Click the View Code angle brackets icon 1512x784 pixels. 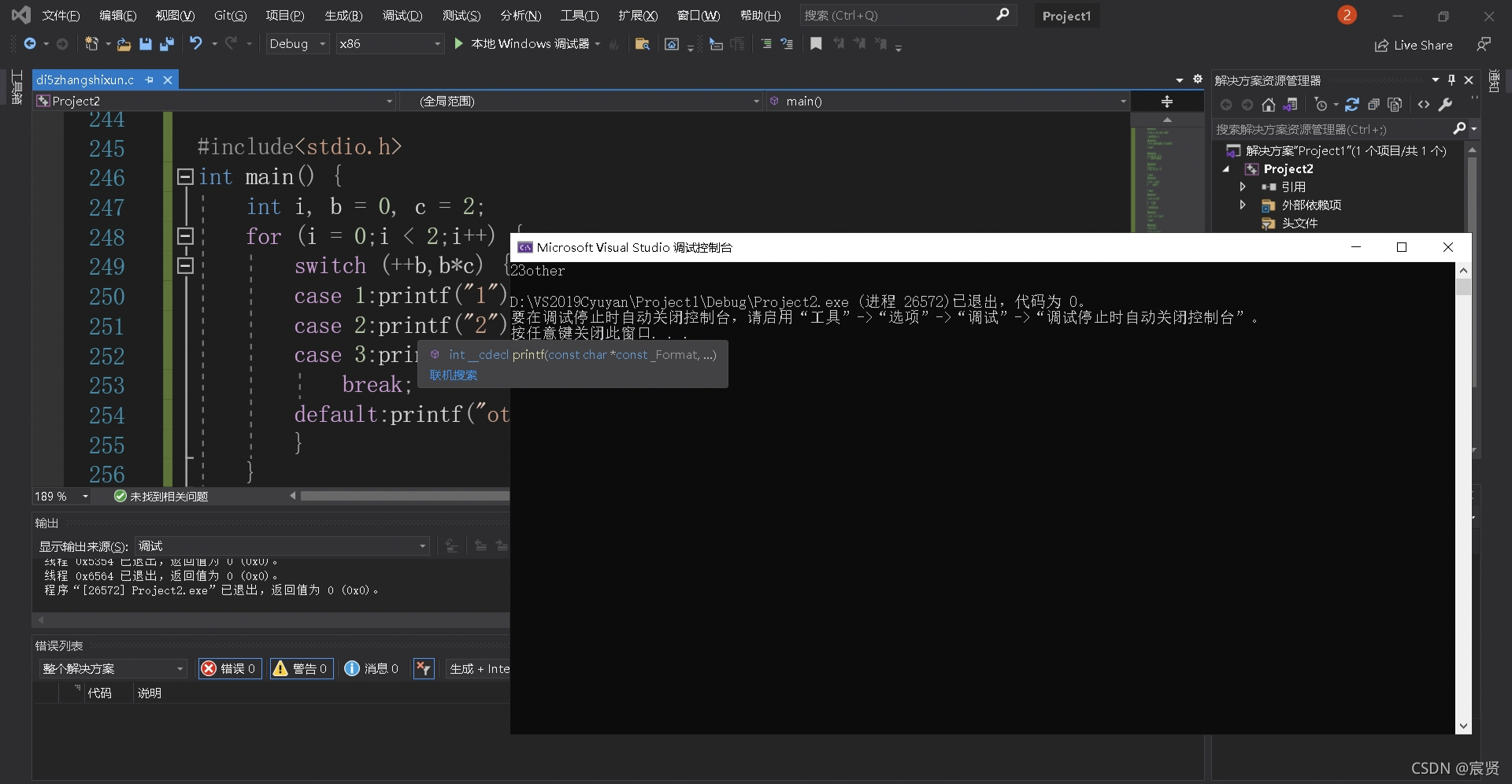point(1424,105)
